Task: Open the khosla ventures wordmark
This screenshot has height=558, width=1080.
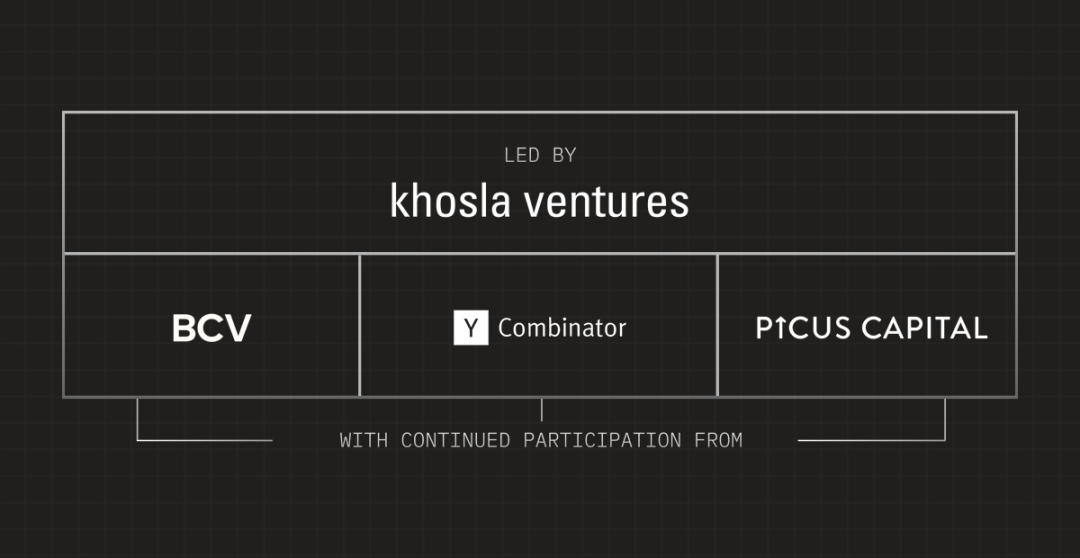Action: [539, 201]
